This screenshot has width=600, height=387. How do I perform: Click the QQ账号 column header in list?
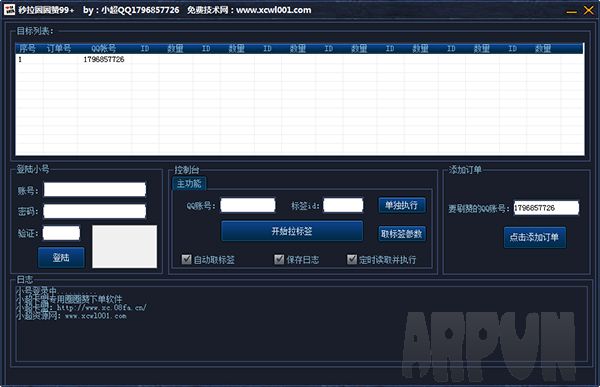(x=104, y=48)
